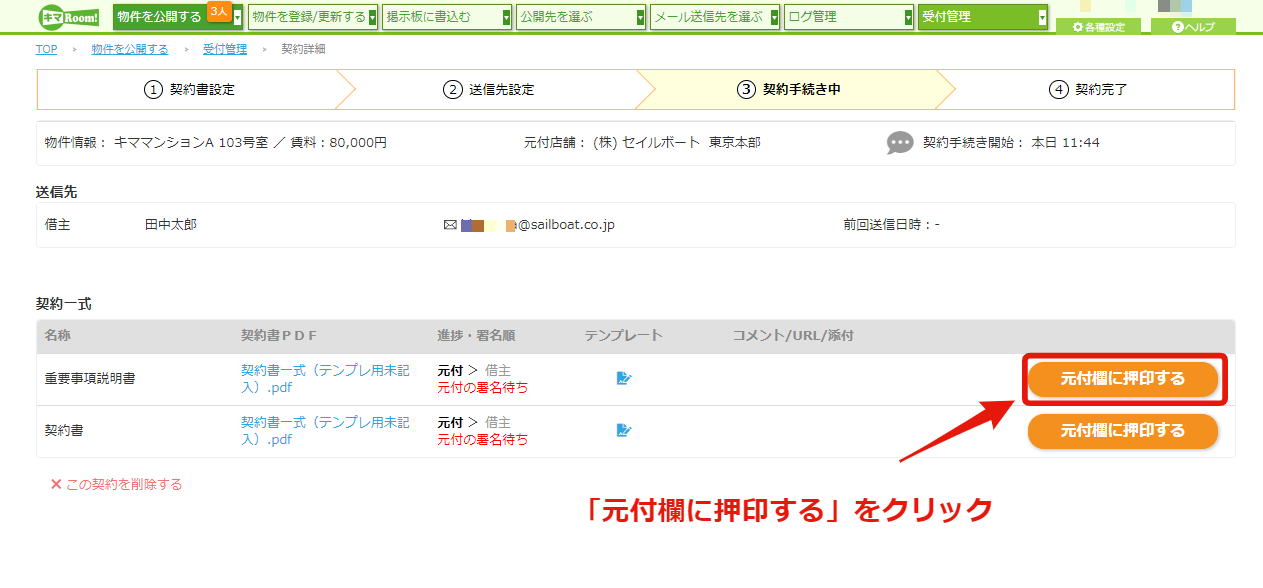The height and width of the screenshot is (588, 1263).
Task: Click the キマRoom! logo icon
Action: pos(69,17)
